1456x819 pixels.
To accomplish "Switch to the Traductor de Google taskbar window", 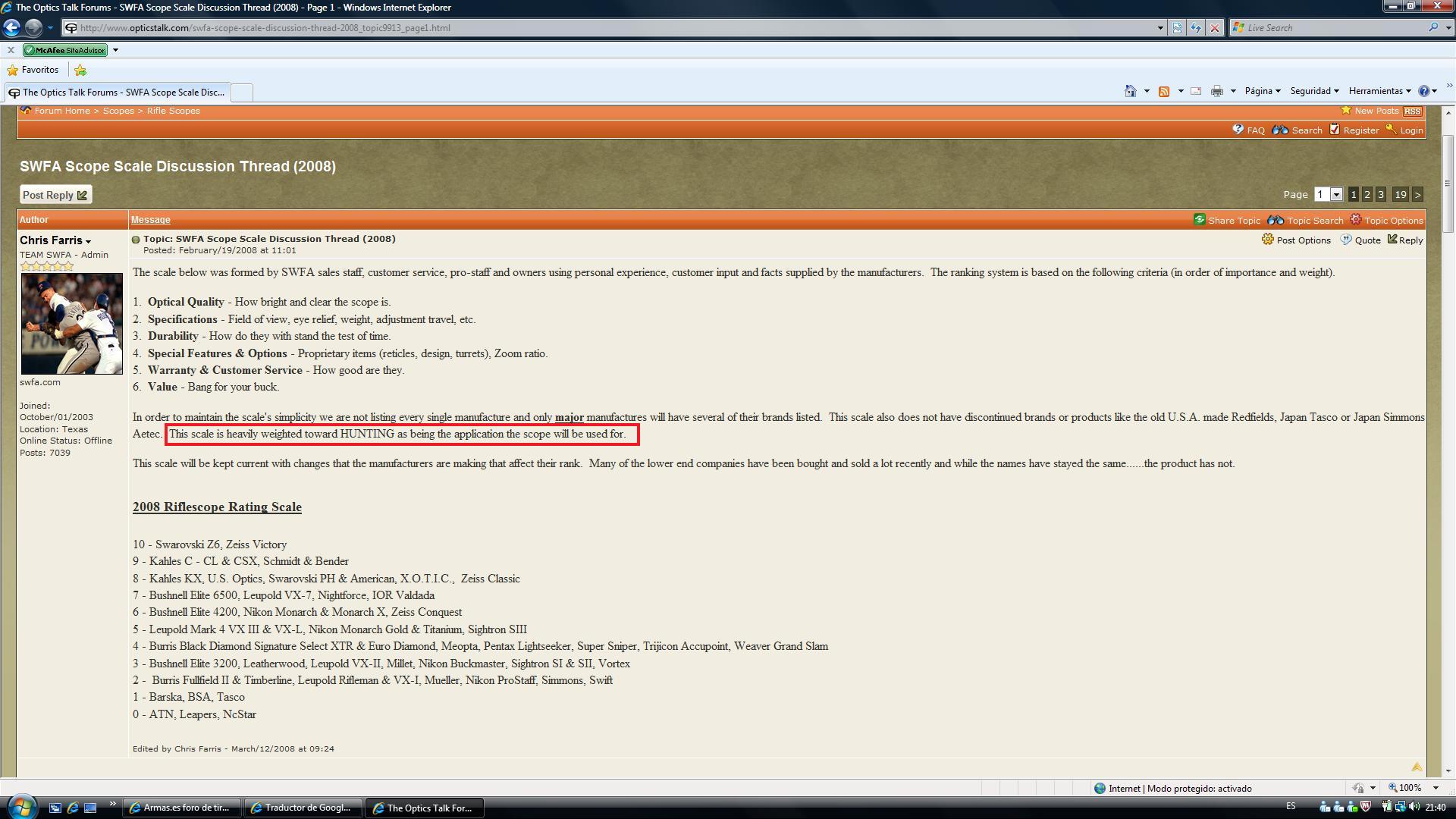I will [303, 808].
